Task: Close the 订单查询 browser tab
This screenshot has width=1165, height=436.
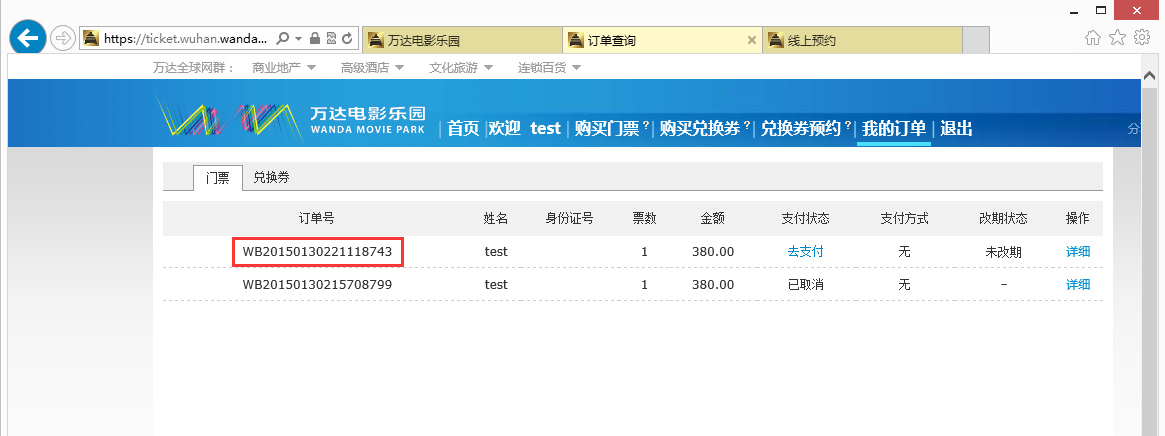Action: point(752,40)
